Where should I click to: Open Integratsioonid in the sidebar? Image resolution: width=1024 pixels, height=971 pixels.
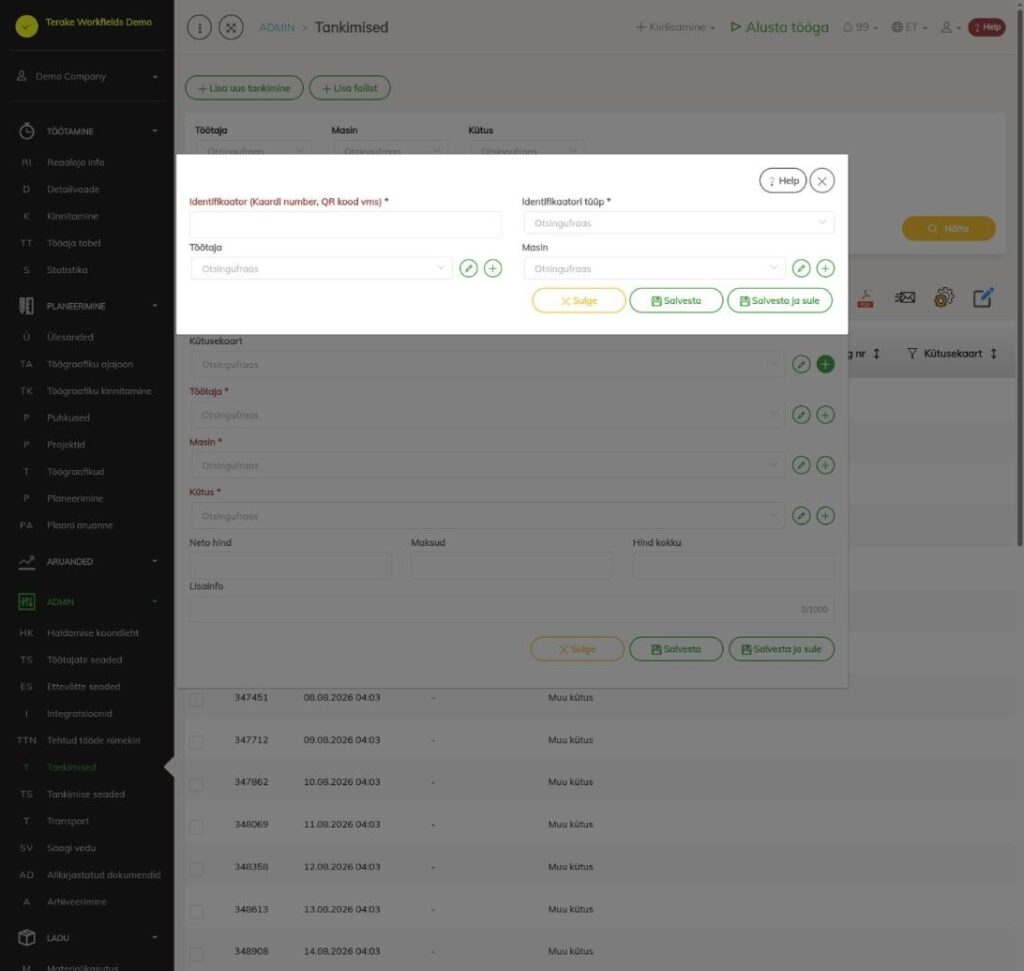tap(80, 714)
